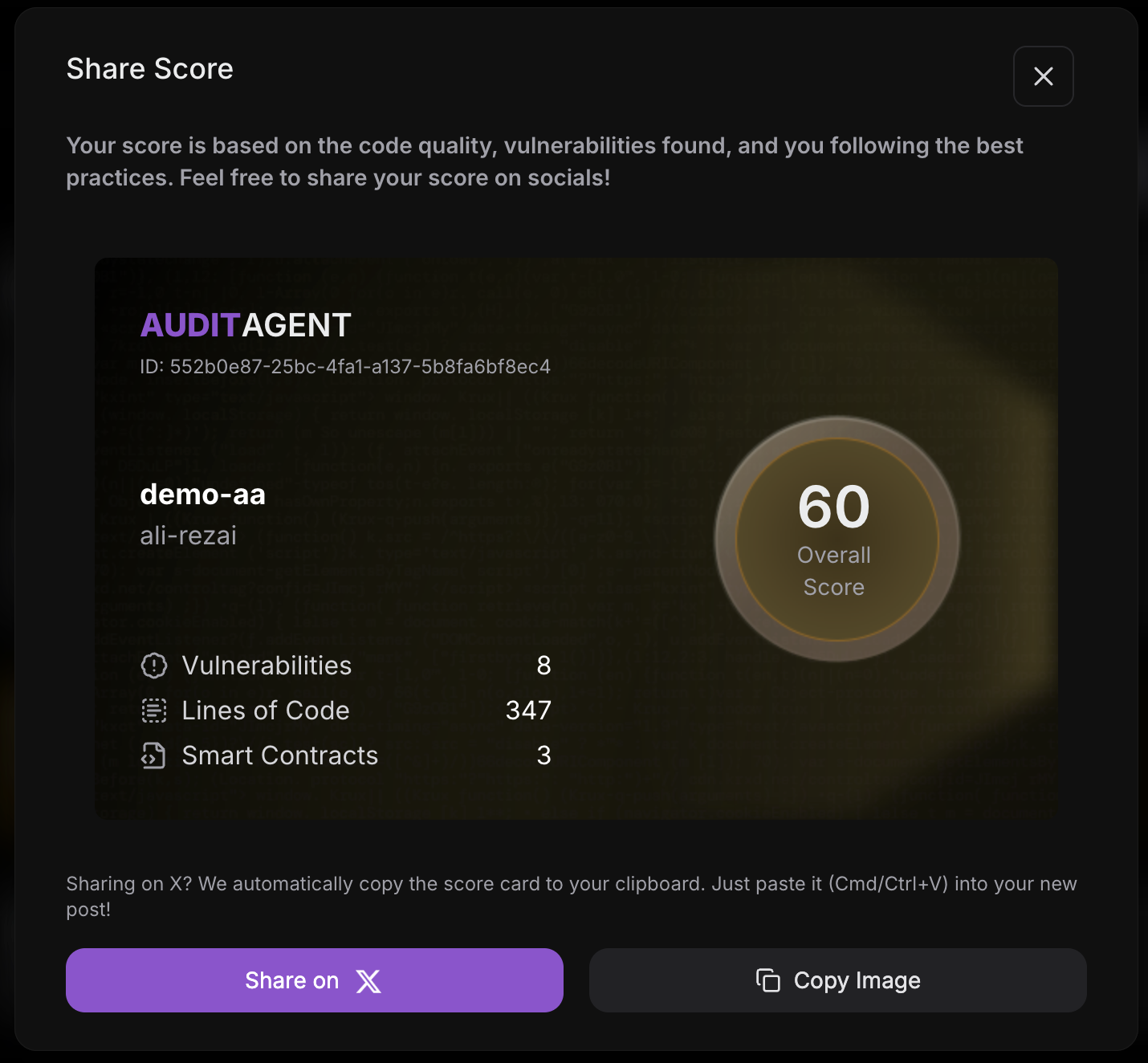Viewport: 1148px width, 1063px height.
Task: Click the 347 lines count value
Action: click(x=528, y=711)
